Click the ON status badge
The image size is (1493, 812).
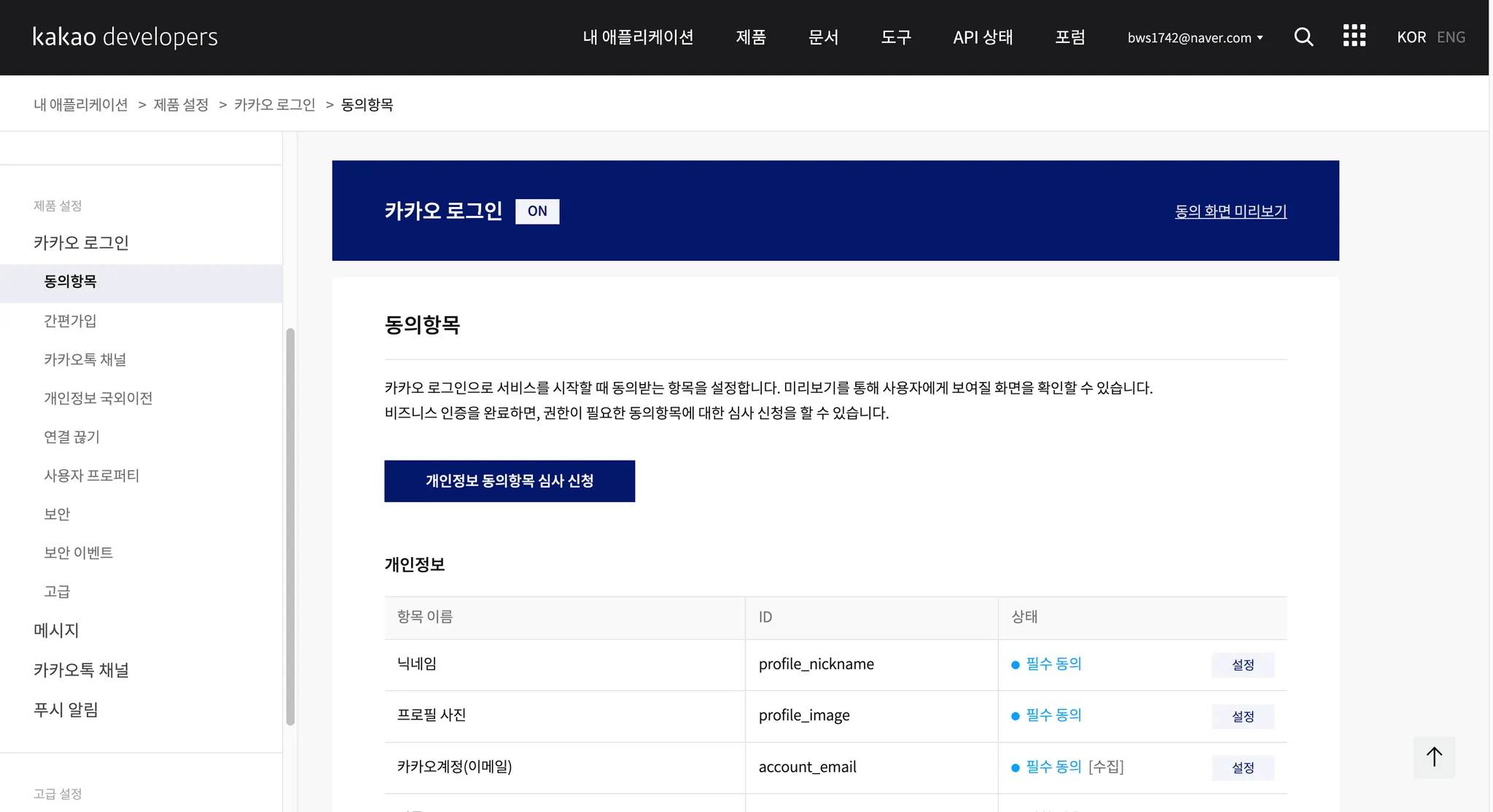pyautogui.click(x=537, y=211)
